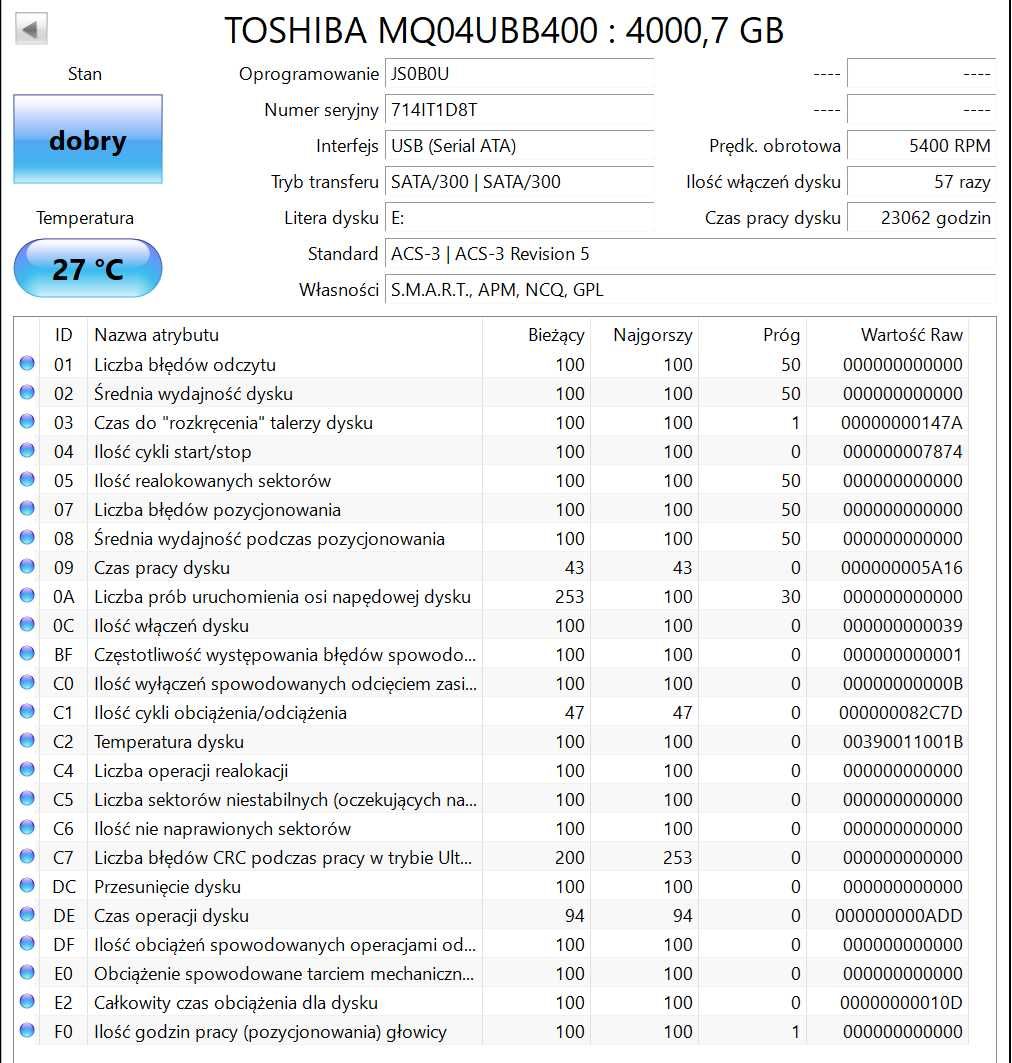Click the standard field ACS-3 Revision 5

(x=691, y=254)
